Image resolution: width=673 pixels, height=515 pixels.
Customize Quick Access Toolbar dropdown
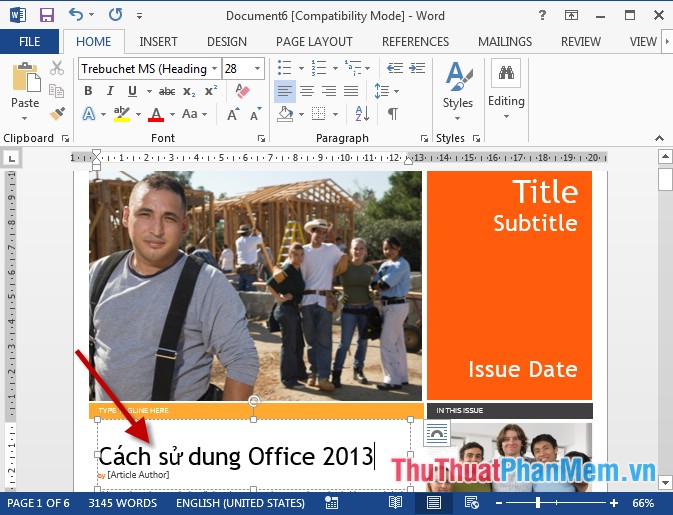139,16
